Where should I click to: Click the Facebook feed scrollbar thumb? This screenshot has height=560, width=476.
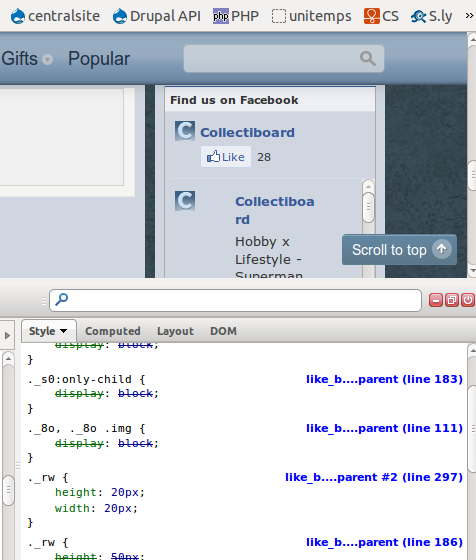pos(368,208)
